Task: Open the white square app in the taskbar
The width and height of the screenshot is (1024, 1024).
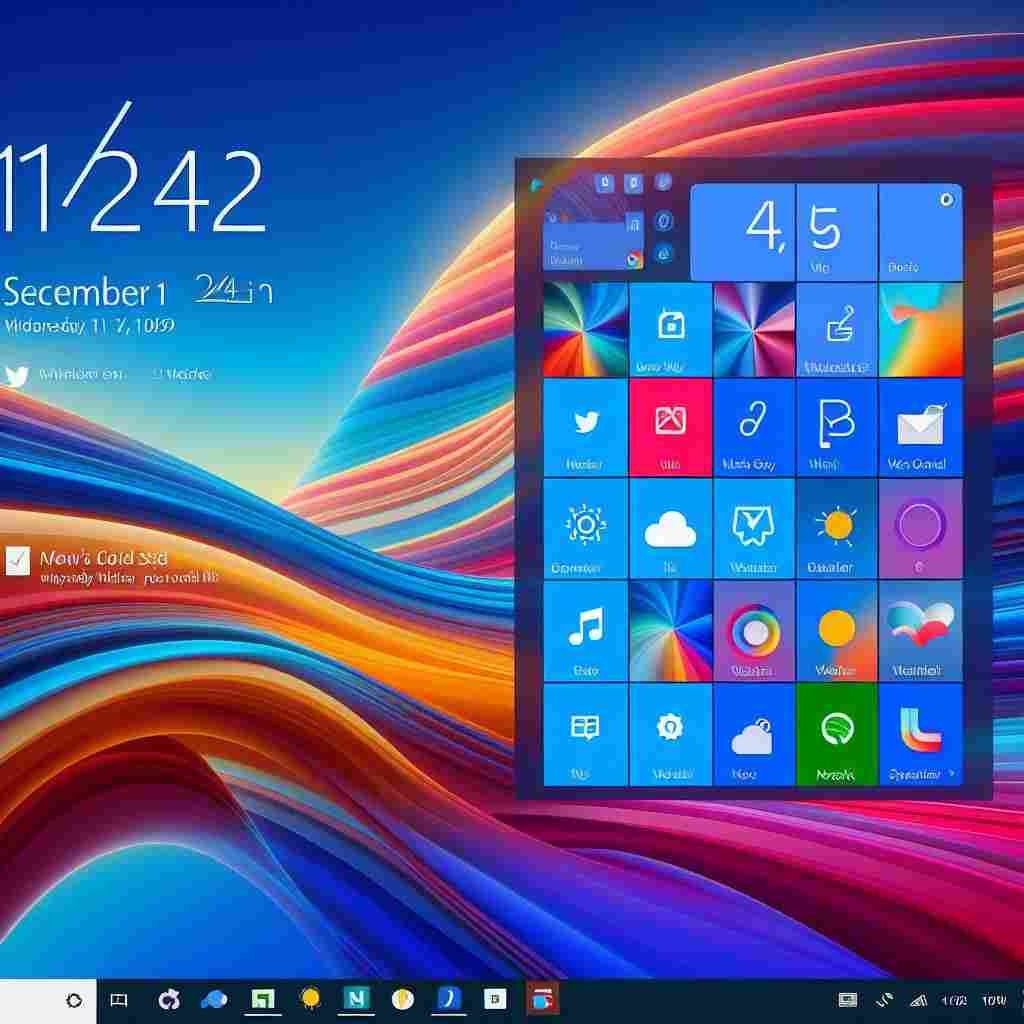Action: click(x=495, y=999)
